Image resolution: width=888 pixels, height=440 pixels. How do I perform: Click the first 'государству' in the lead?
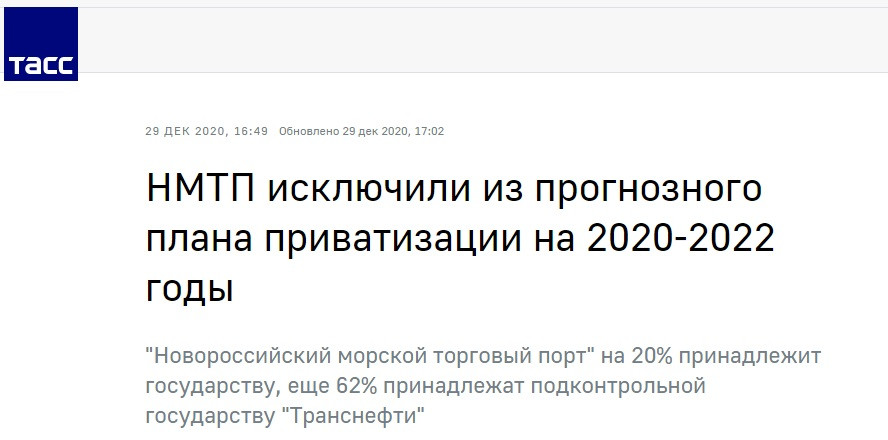pos(206,385)
